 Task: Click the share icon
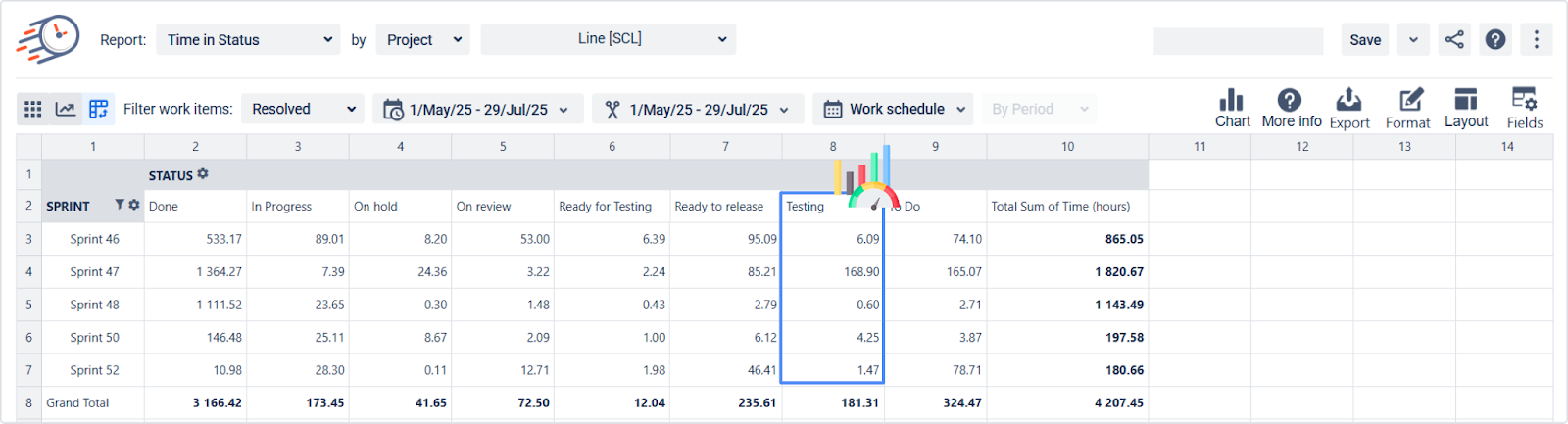[1454, 40]
